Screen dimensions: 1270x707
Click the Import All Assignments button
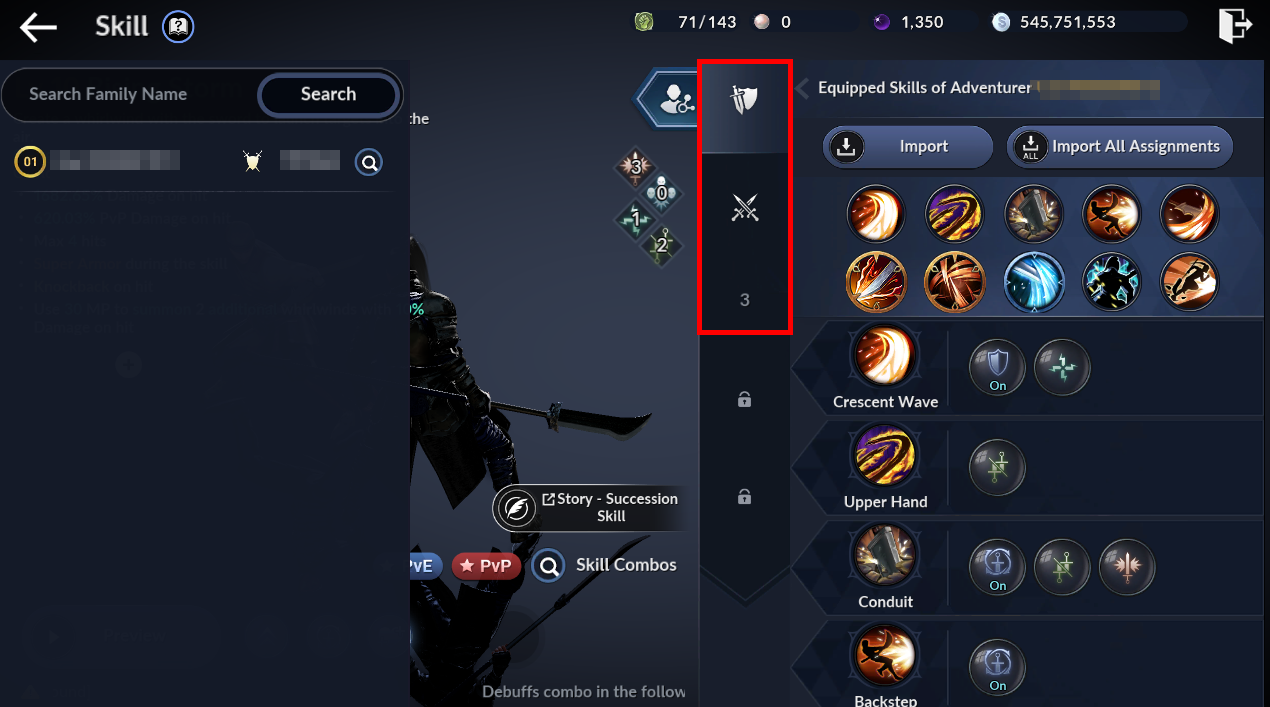[x=1120, y=147]
